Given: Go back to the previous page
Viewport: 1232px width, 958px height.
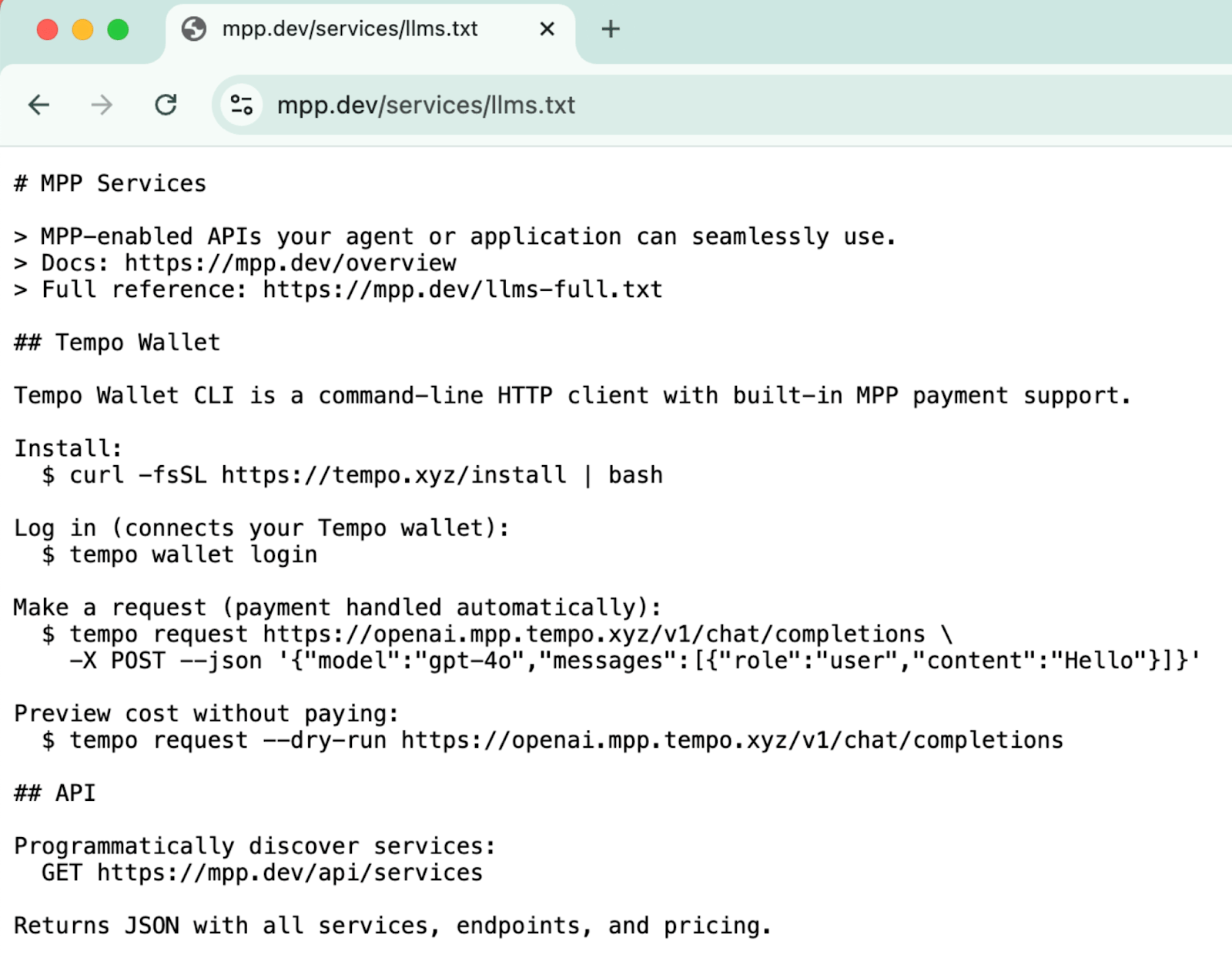Looking at the screenshot, I should [x=38, y=105].
